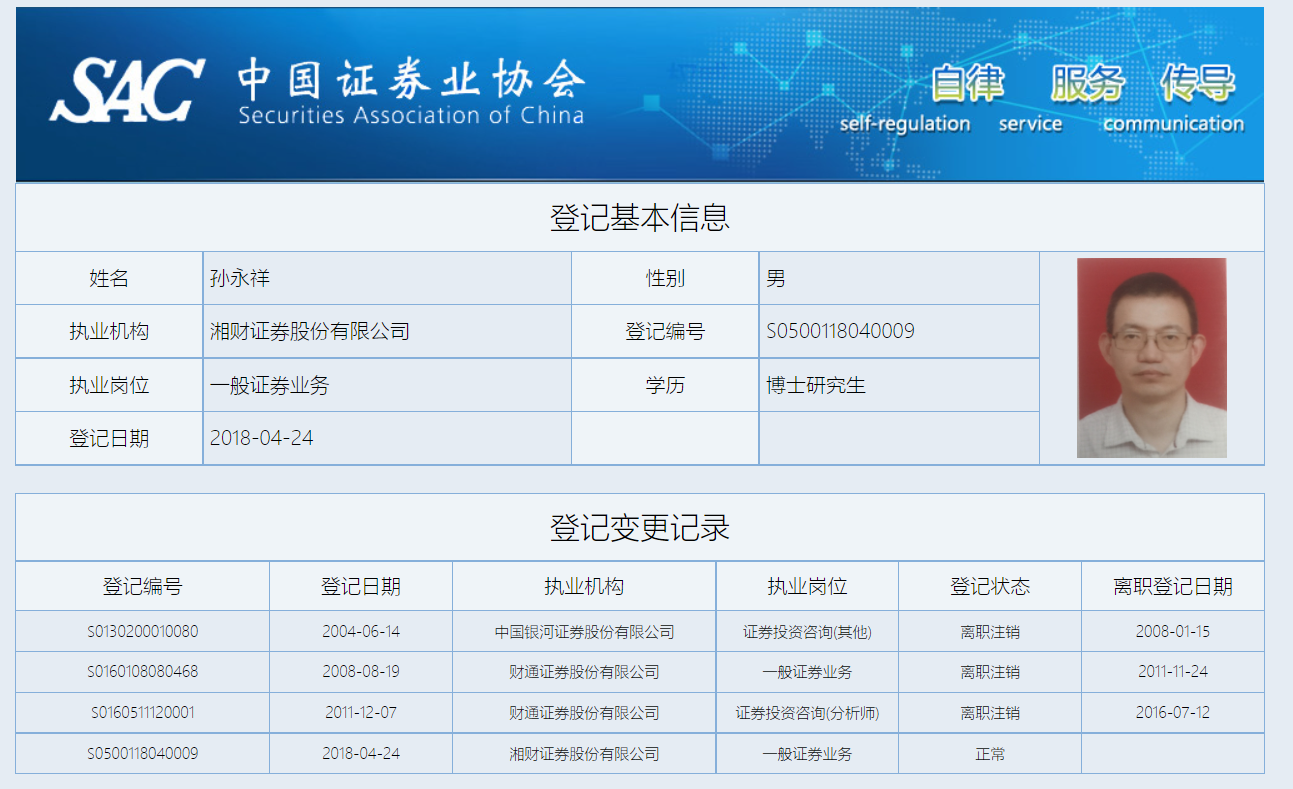
Task: Click 中国银河证券股份有限公司 cell
Action: [x=584, y=632]
